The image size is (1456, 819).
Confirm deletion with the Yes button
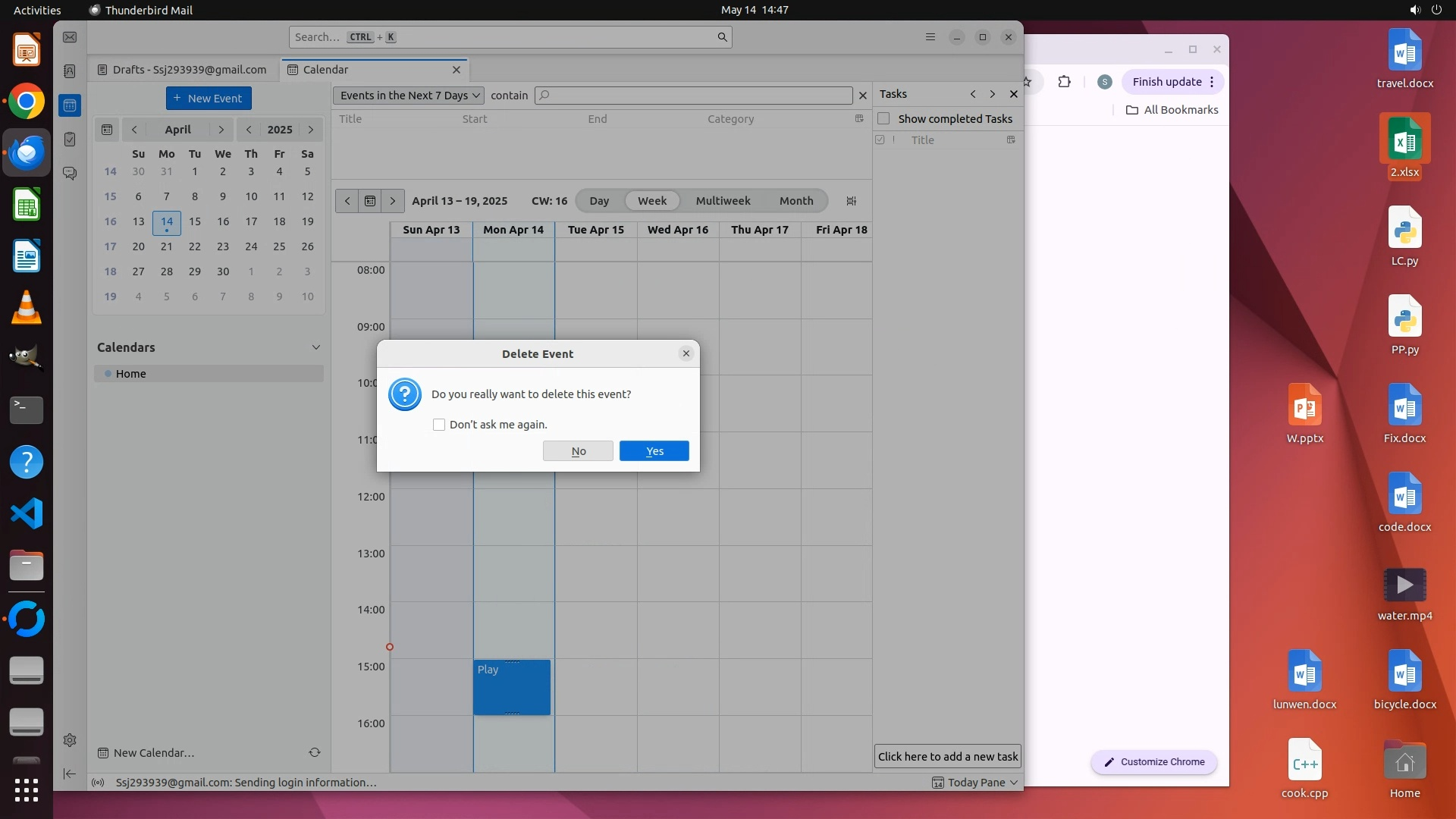(x=654, y=451)
